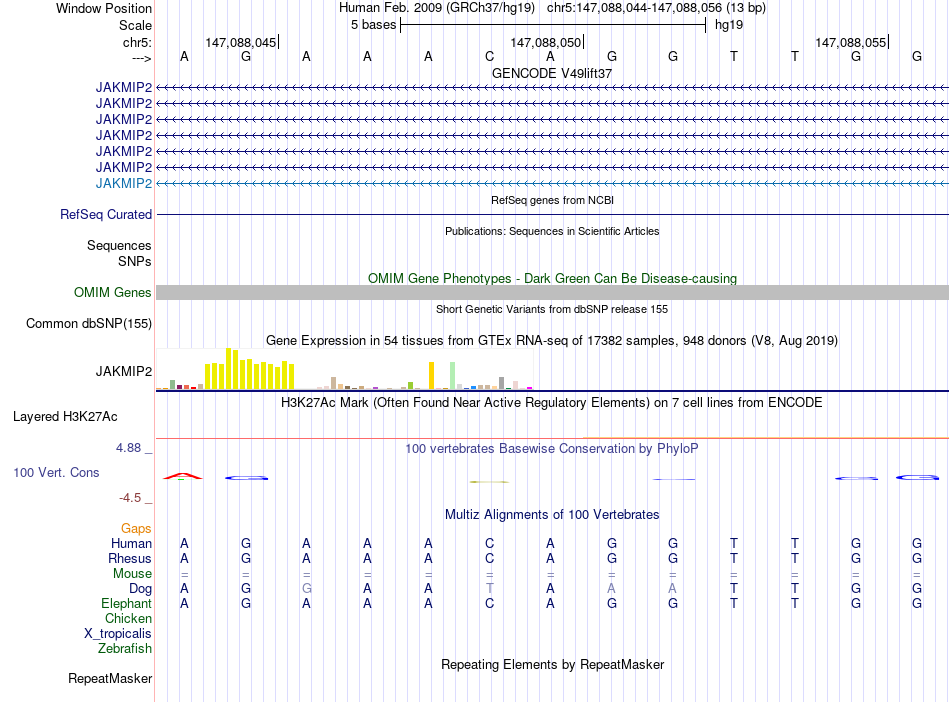
Task: Click '100 vertebrates Basewise Conservation by PhyloP'
Action: pyautogui.click(x=552, y=449)
